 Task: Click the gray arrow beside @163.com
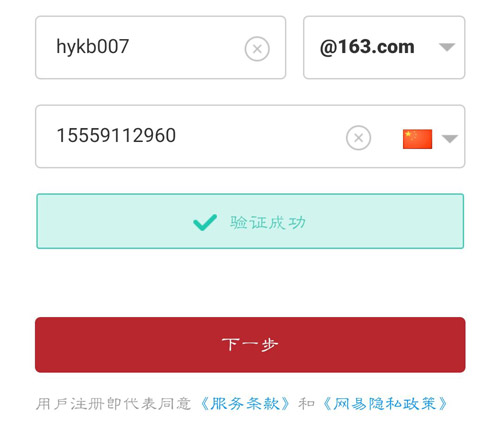[x=447, y=47]
